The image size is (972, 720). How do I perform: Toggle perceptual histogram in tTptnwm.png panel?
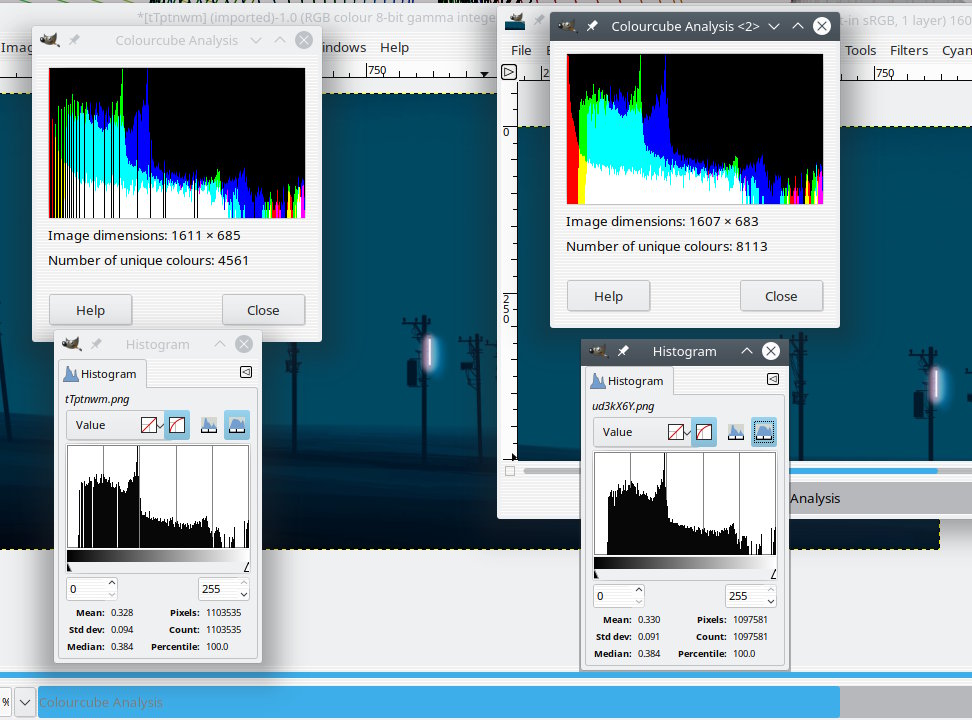[176, 425]
